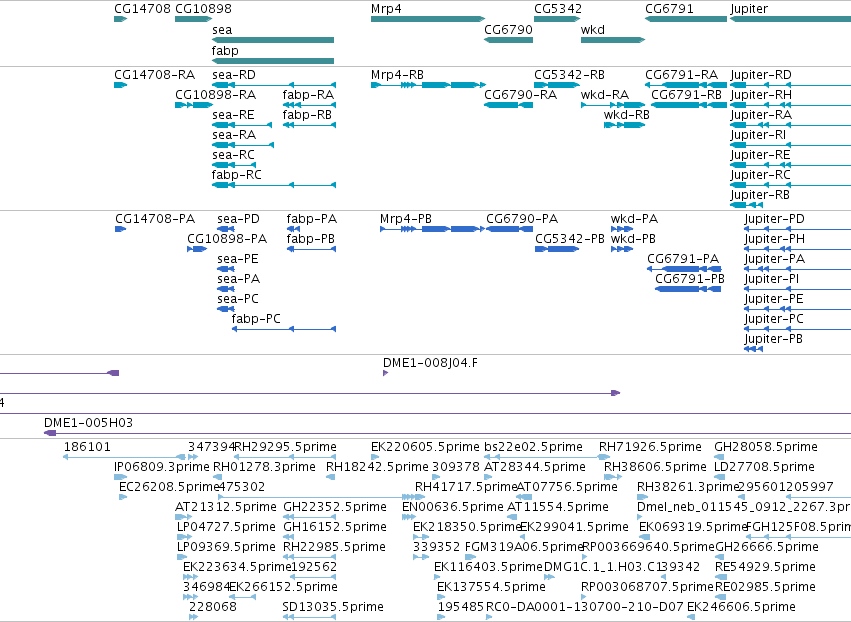Click the Mrp4 gene bar

click(x=428, y=19)
